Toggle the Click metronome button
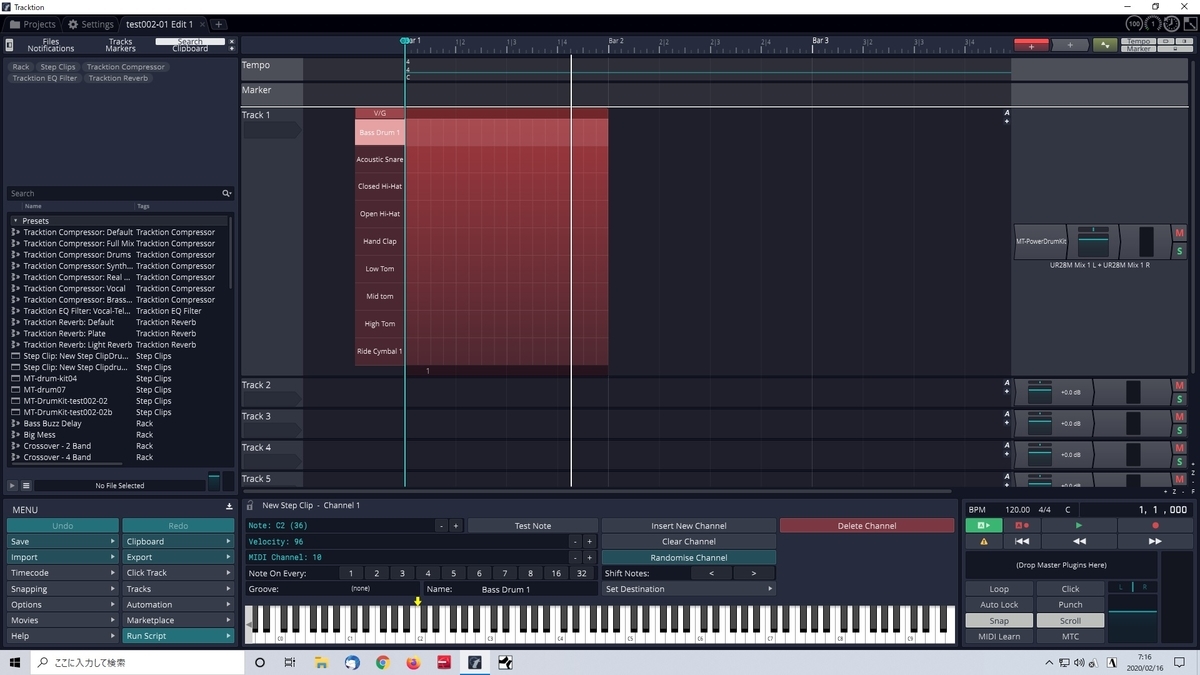 click(x=1070, y=589)
